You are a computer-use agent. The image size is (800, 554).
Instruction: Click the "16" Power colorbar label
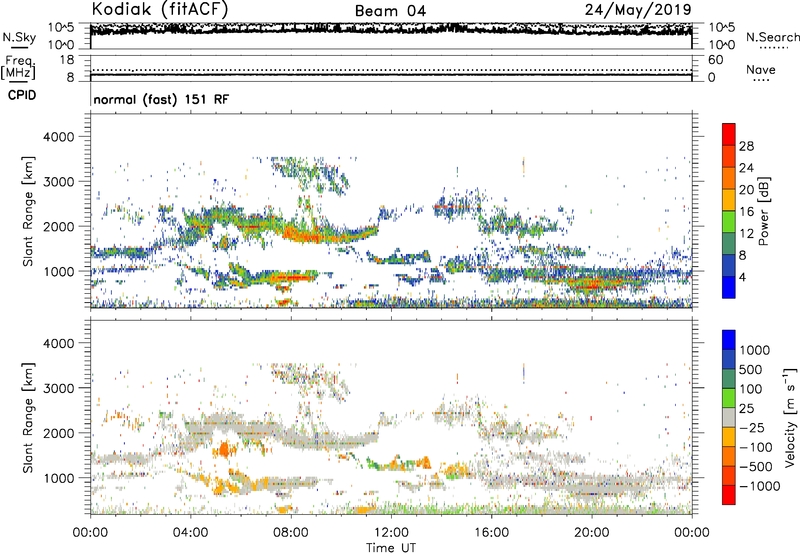click(x=746, y=212)
